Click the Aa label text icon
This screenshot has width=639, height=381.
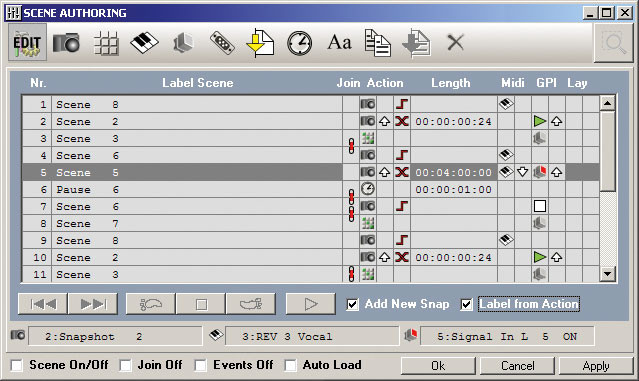339,42
